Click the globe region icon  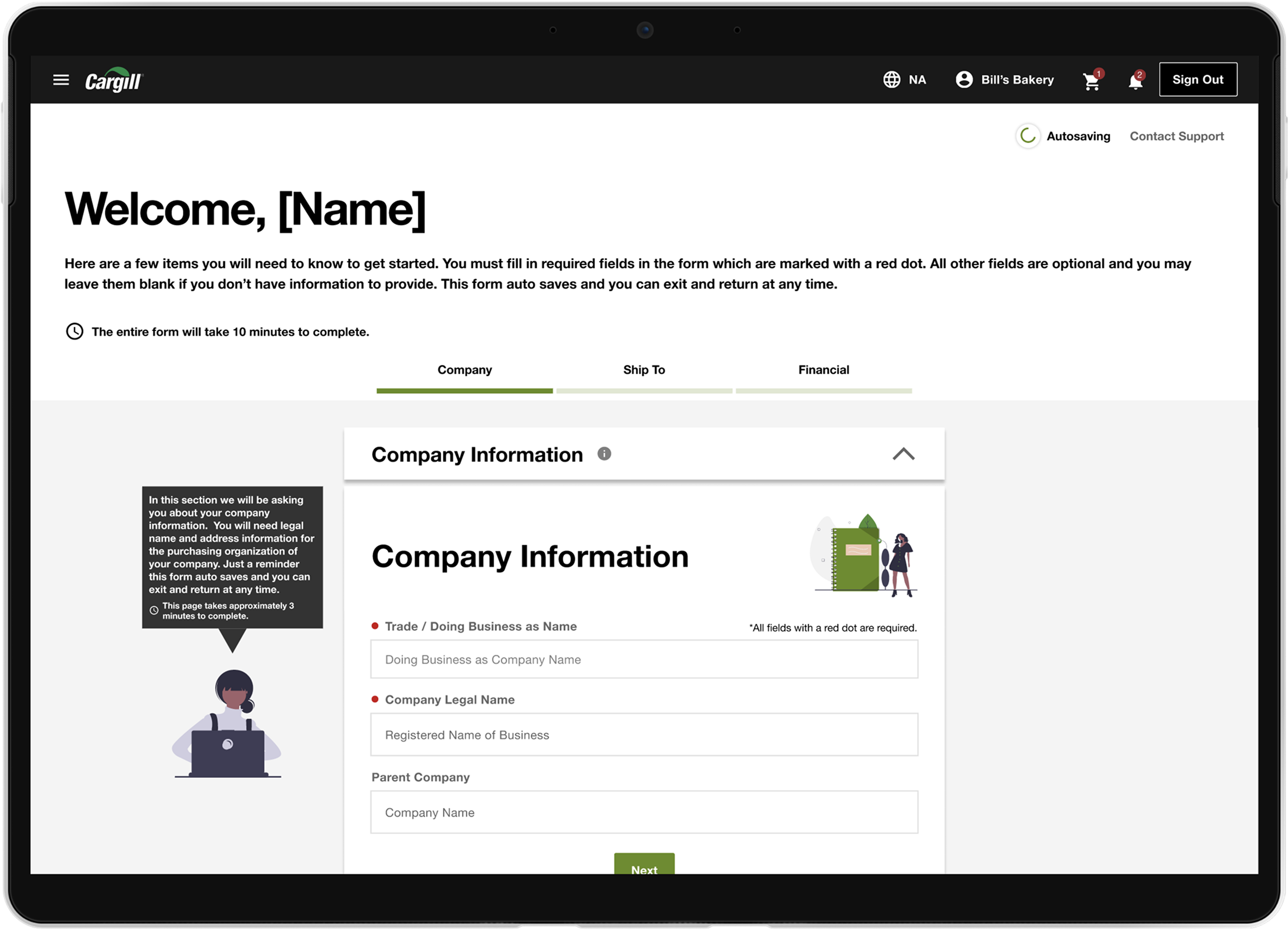891,80
